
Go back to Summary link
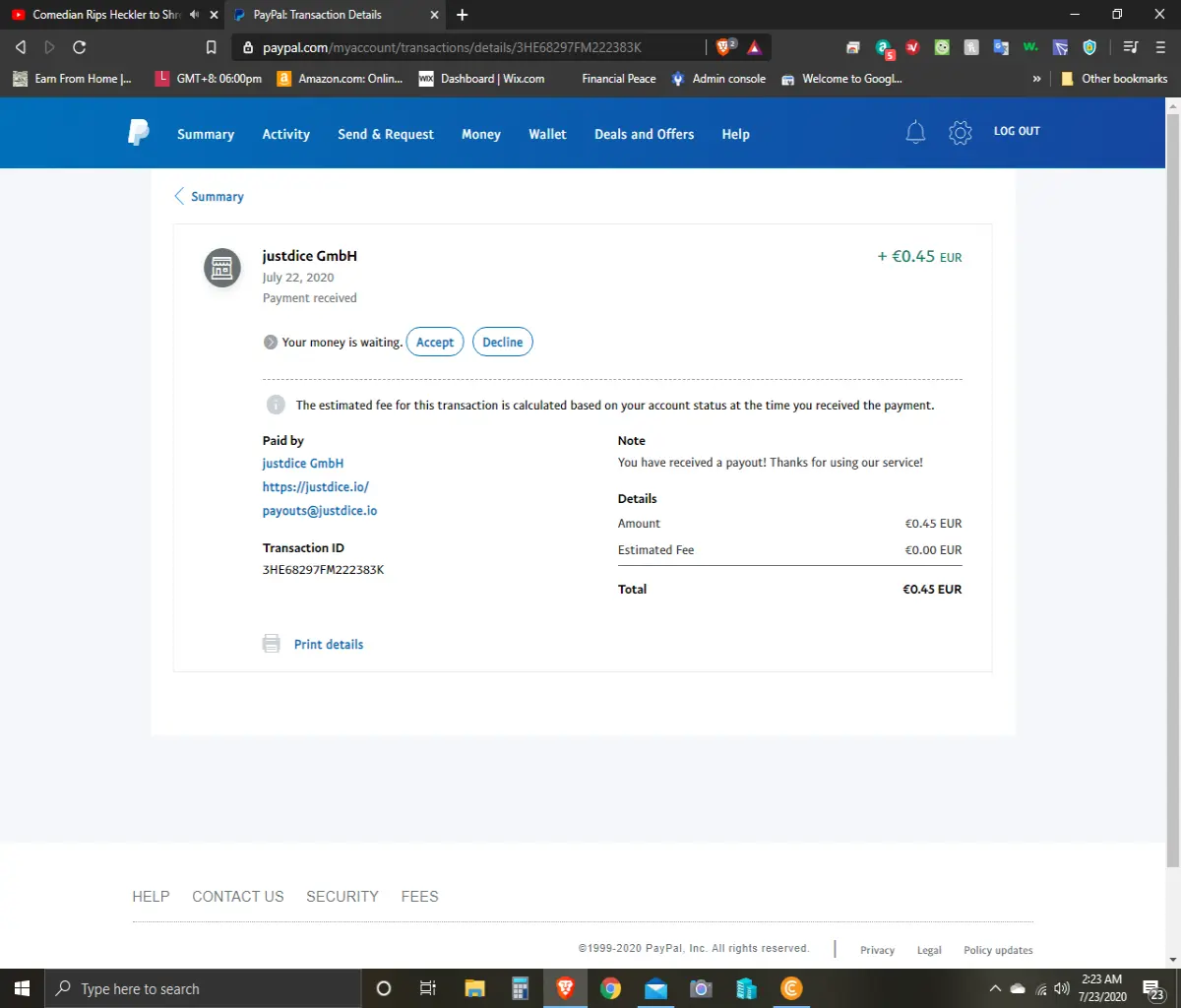[209, 197]
